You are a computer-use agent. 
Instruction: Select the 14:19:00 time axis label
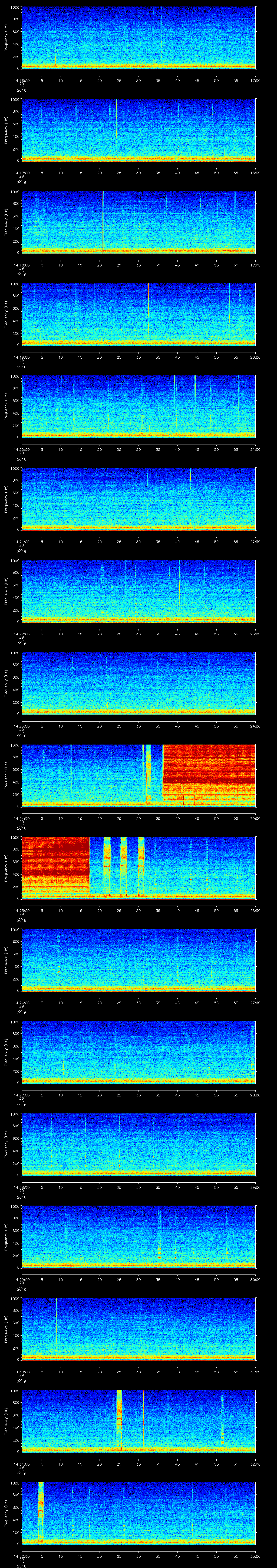[21, 357]
